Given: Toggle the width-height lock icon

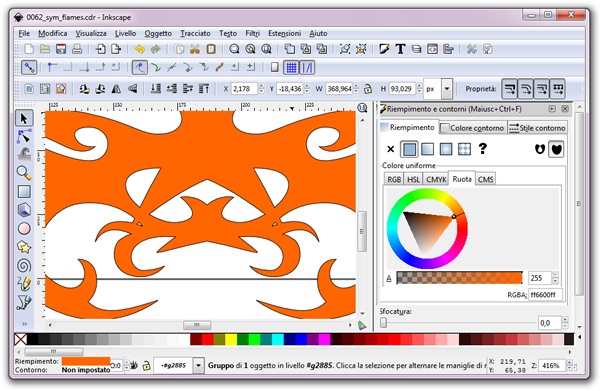Looking at the screenshot, I should 368,89.
